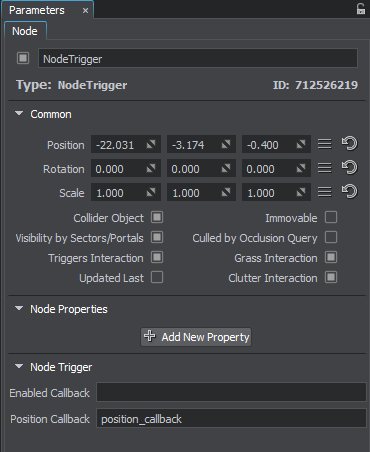Screen dimensions: 370x452
Task: Click the Enabled Callback input field
Action: point(231,392)
